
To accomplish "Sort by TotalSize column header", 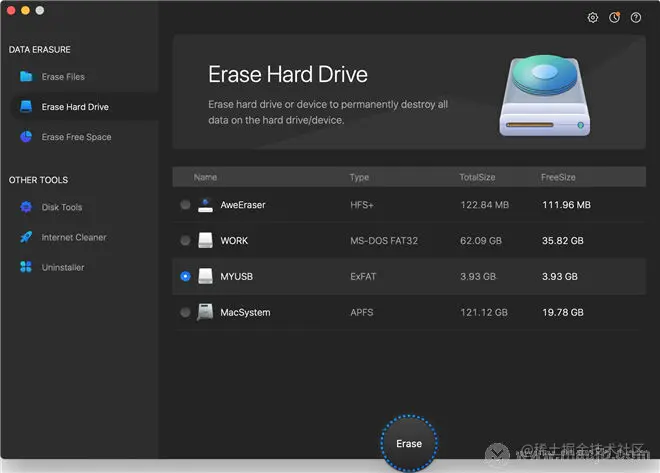I will (477, 177).
